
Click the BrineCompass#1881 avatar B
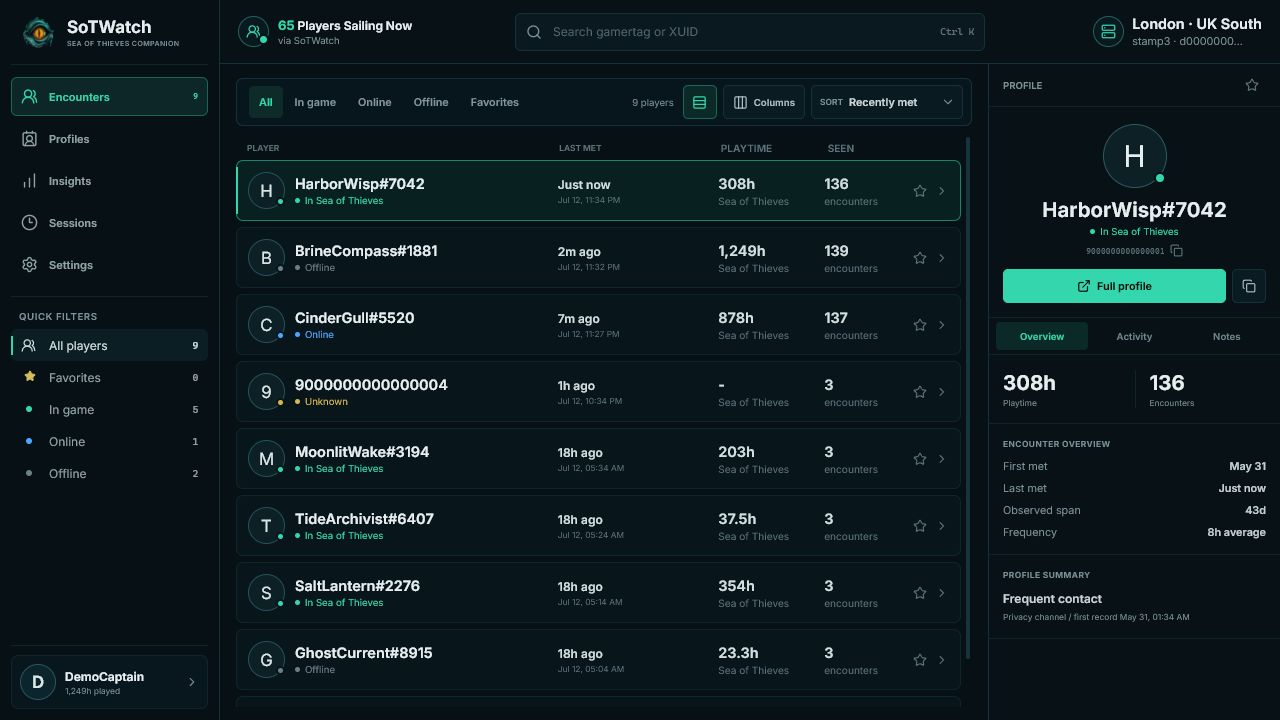[266, 258]
